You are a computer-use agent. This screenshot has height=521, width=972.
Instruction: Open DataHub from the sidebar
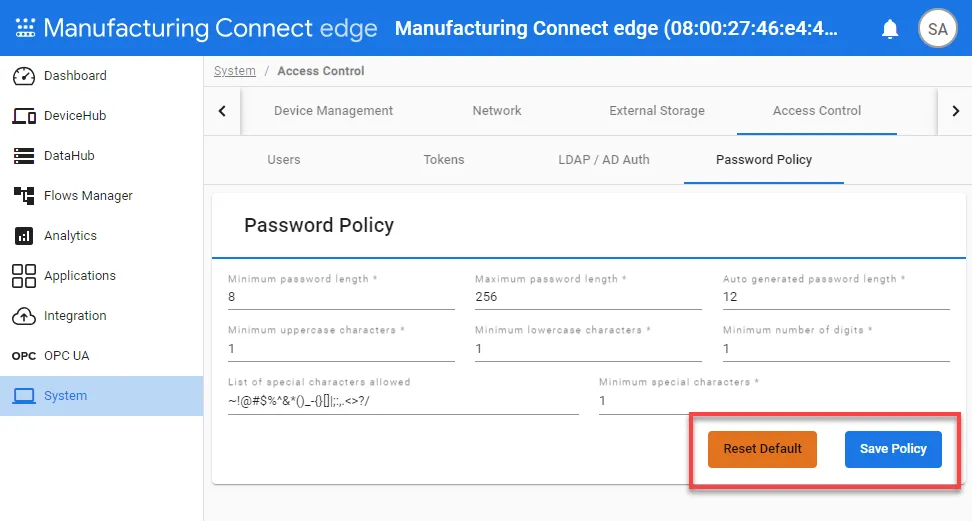click(101, 156)
